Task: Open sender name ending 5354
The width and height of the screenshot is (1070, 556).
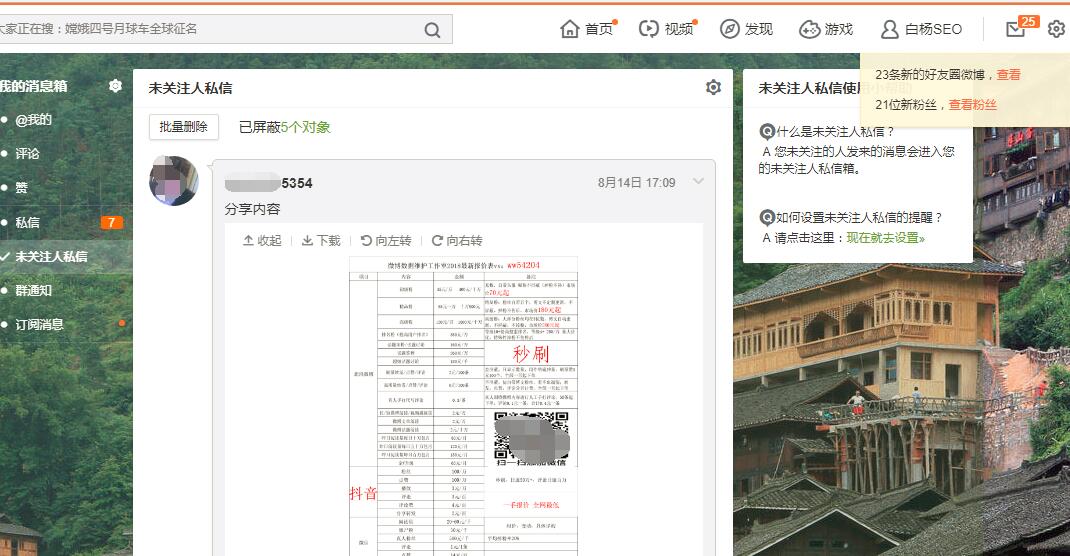Action: [x=269, y=183]
